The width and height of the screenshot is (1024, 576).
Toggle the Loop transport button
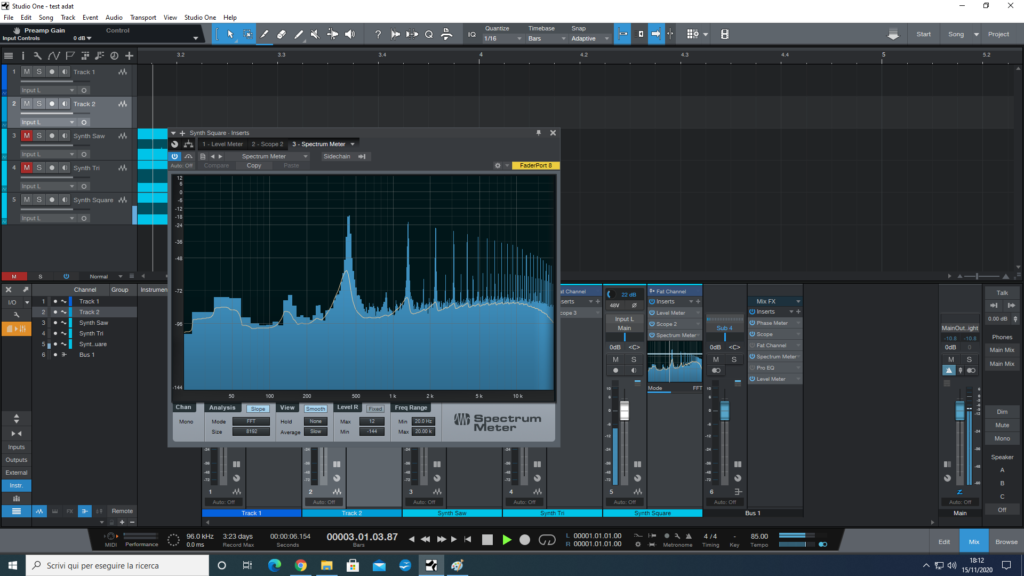[547, 540]
